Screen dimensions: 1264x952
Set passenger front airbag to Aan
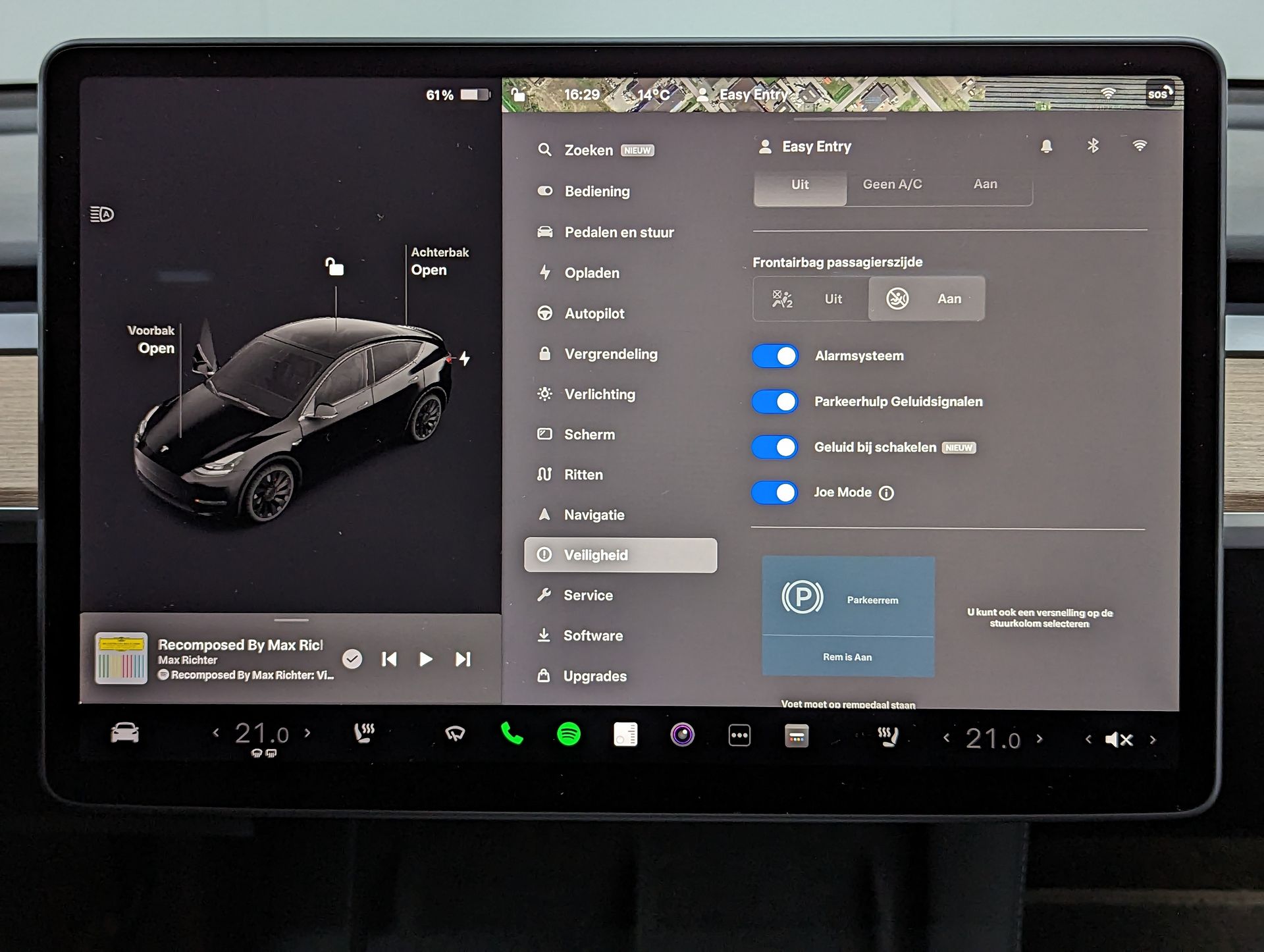pyautogui.click(x=927, y=299)
